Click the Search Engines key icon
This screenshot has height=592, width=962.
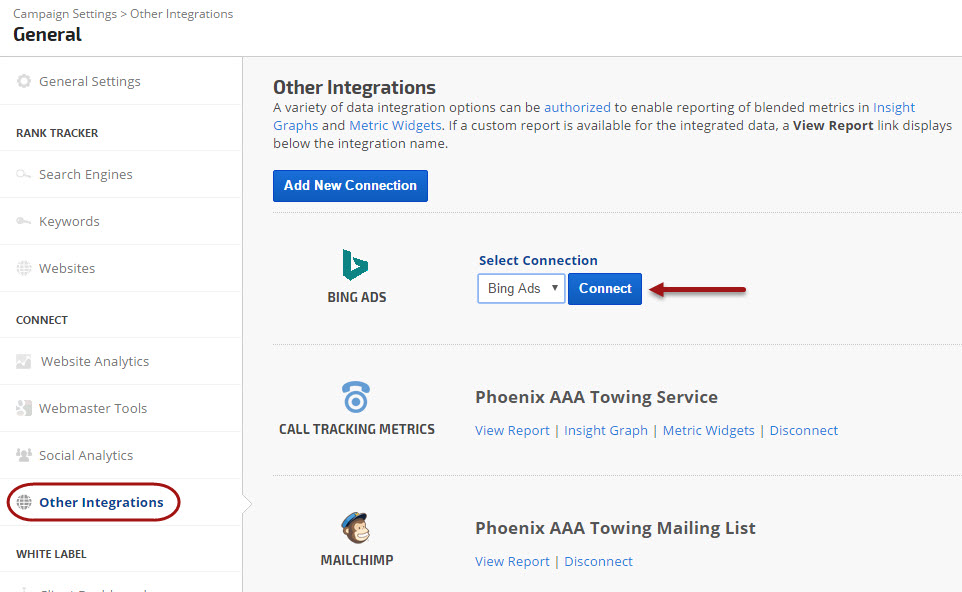click(24, 174)
